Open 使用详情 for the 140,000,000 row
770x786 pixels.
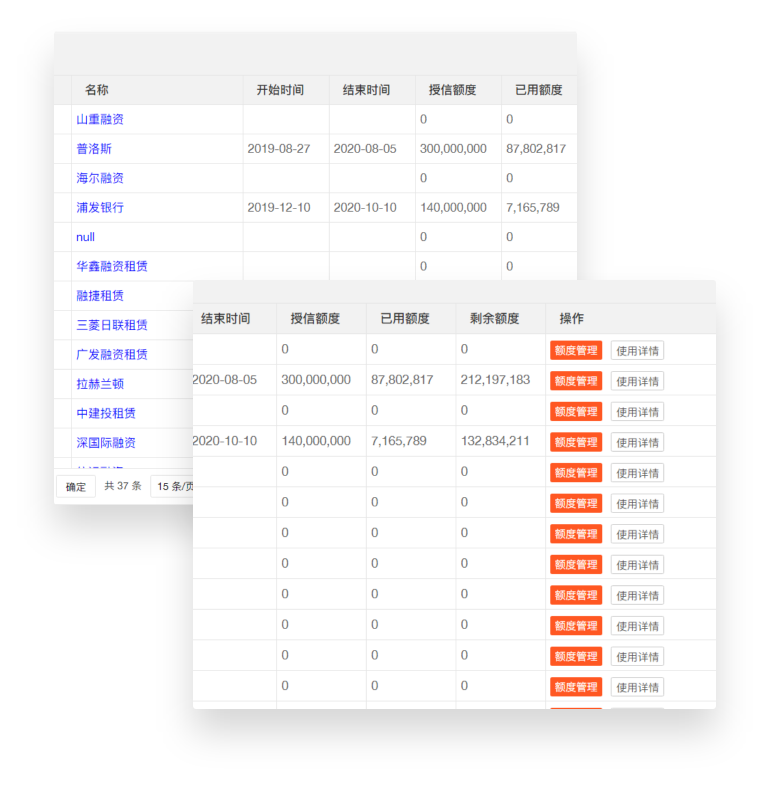click(637, 442)
